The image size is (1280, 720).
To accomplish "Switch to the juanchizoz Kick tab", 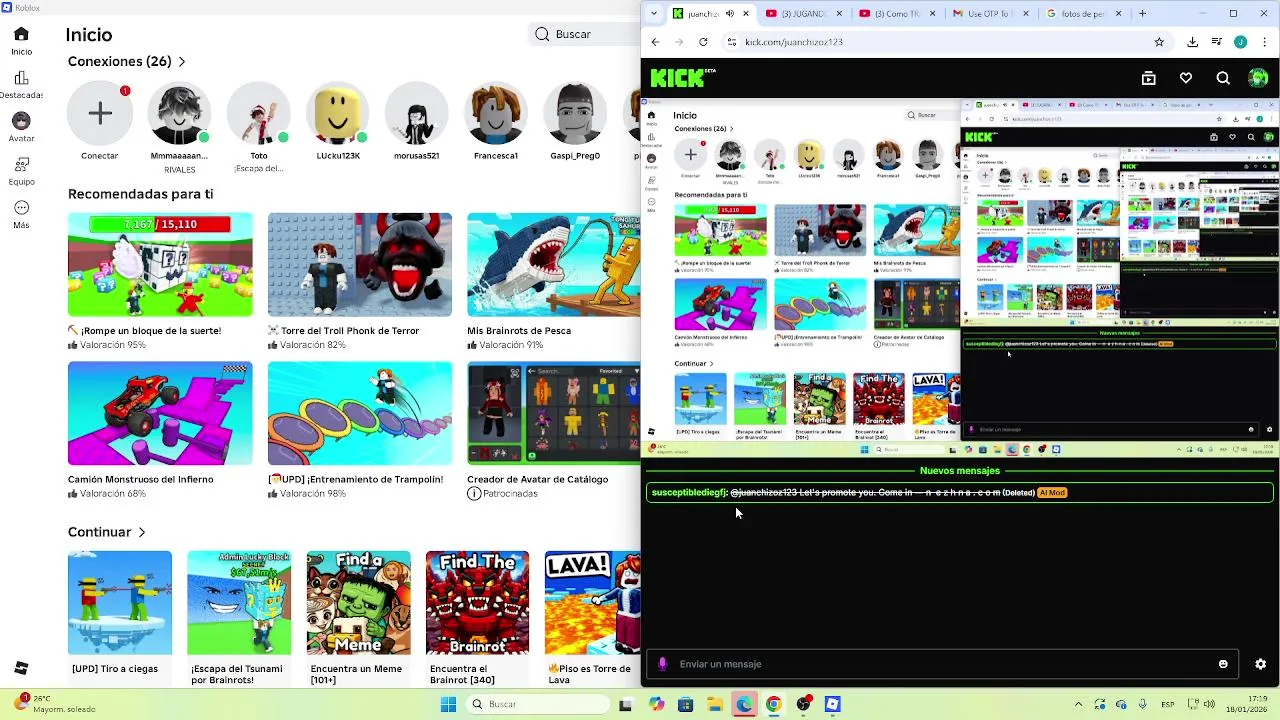I will (704, 14).
